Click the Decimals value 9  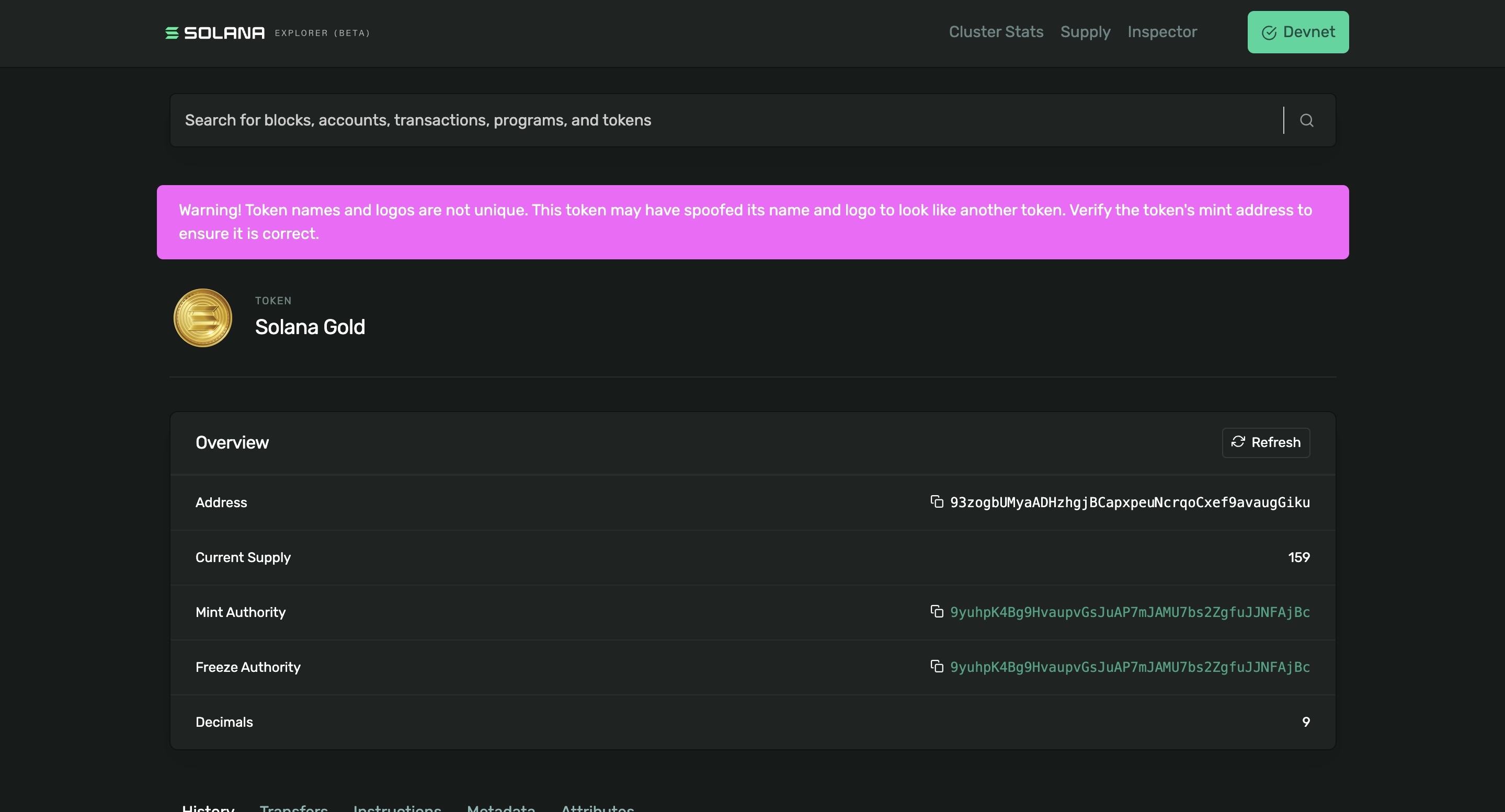(x=1305, y=722)
